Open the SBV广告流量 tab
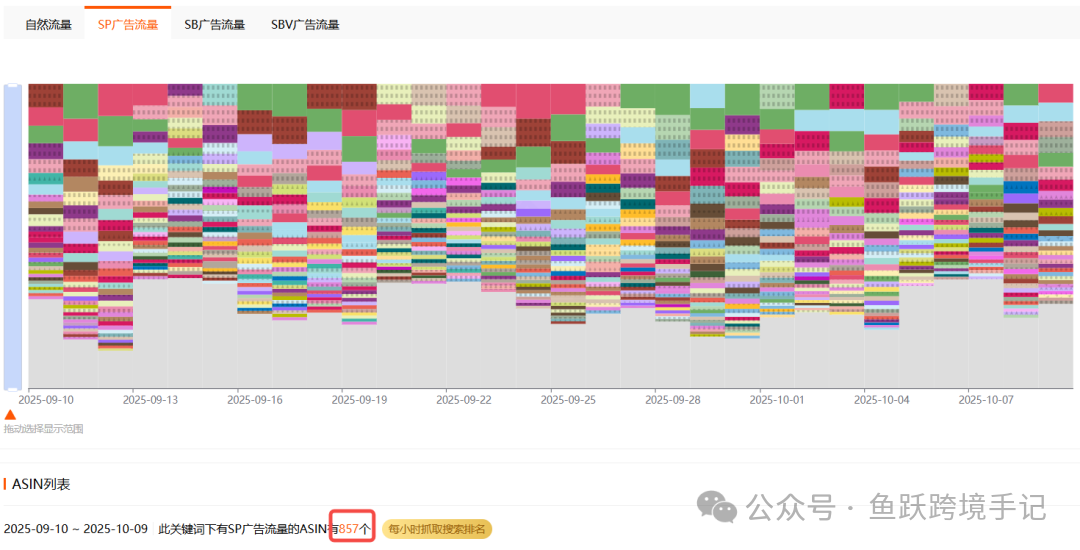 click(305, 25)
